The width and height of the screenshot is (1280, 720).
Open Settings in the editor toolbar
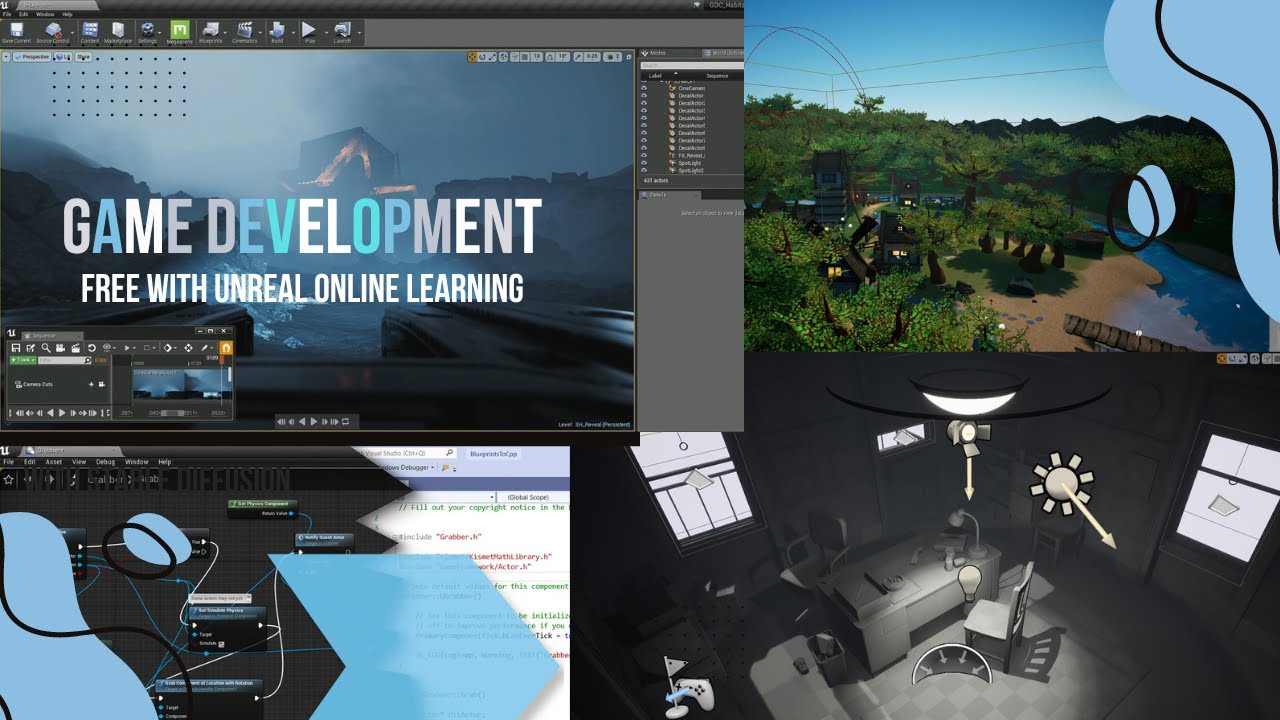[147, 31]
